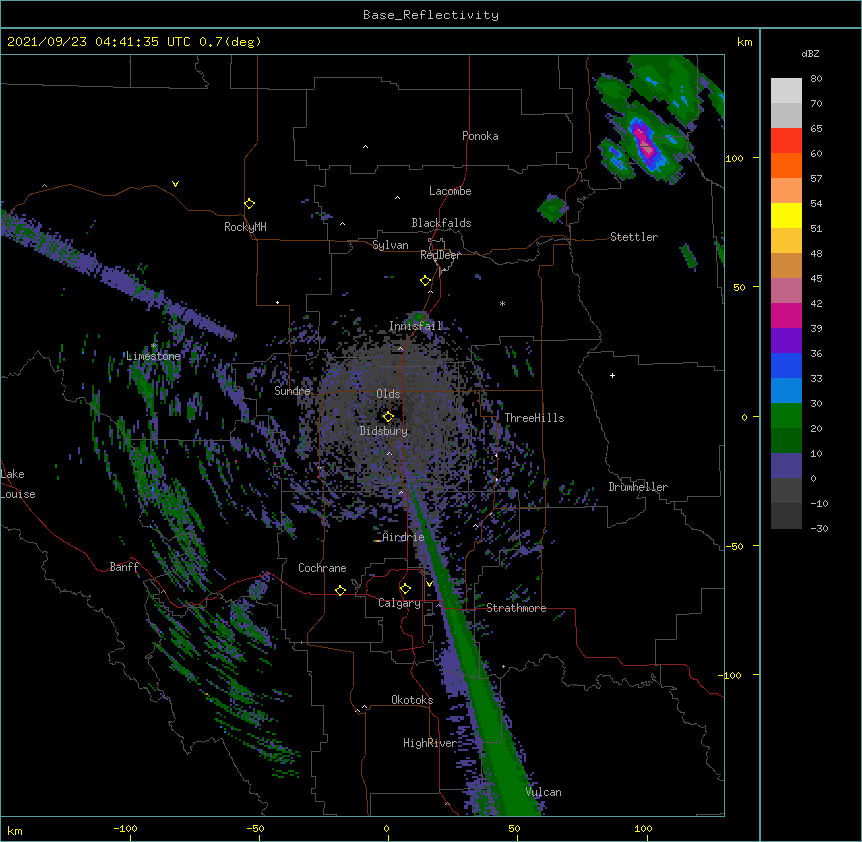Image resolution: width=862 pixels, height=842 pixels.
Task: Click the magenta storm core northeast of Stettler
Action: (x=644, y=142)
